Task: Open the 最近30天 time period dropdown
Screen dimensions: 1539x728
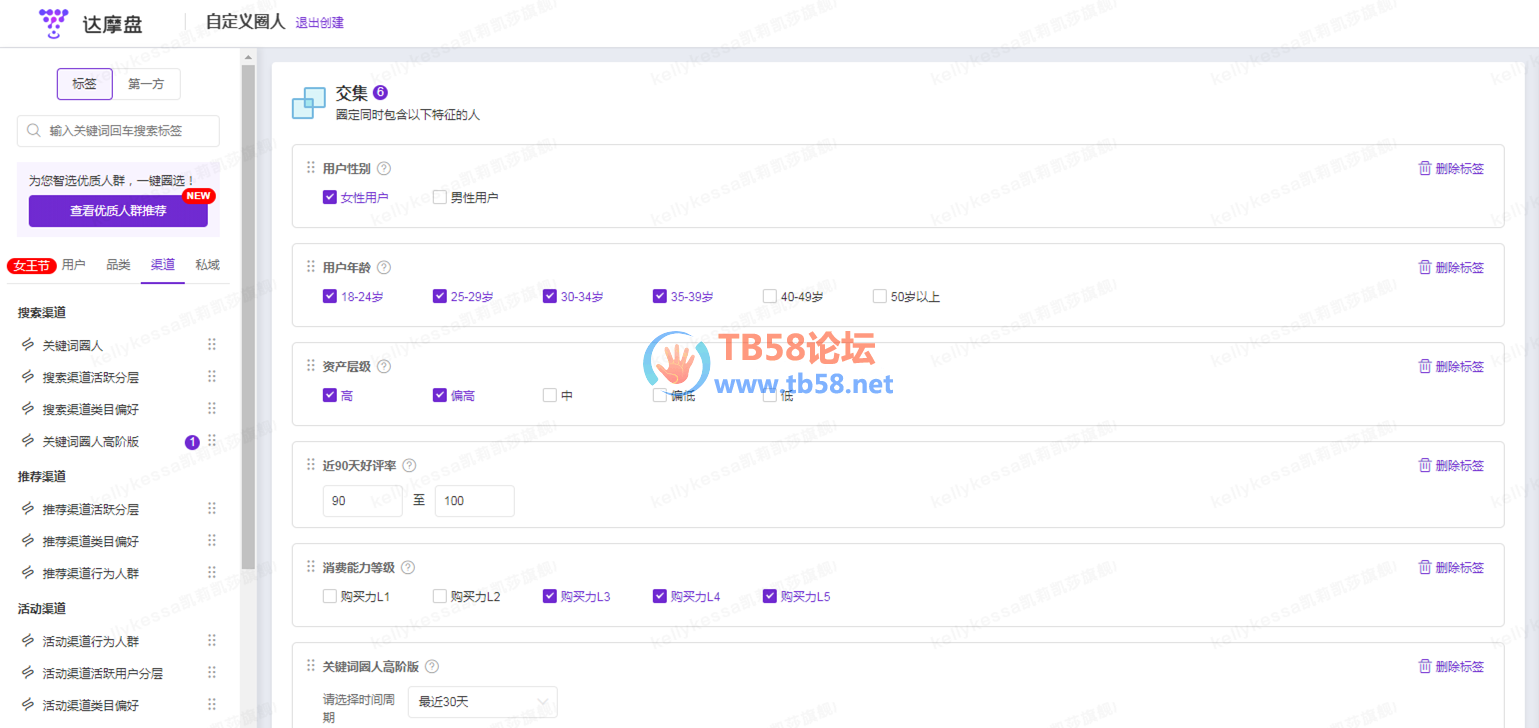Action: pyautogui.click(x=482, y=702)
